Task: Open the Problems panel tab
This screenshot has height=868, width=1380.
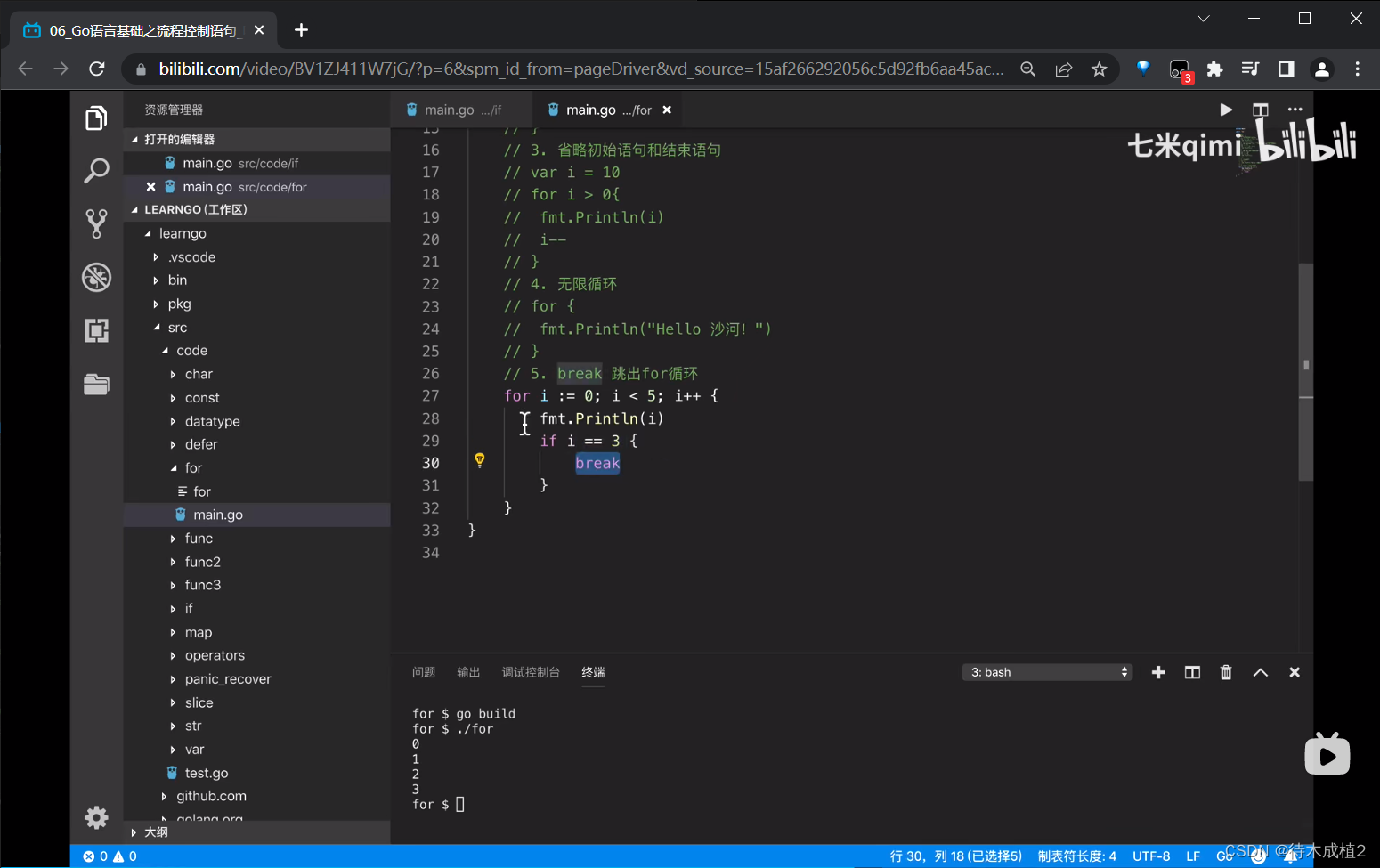Action: pyautogui.click(x=424, y=672)
